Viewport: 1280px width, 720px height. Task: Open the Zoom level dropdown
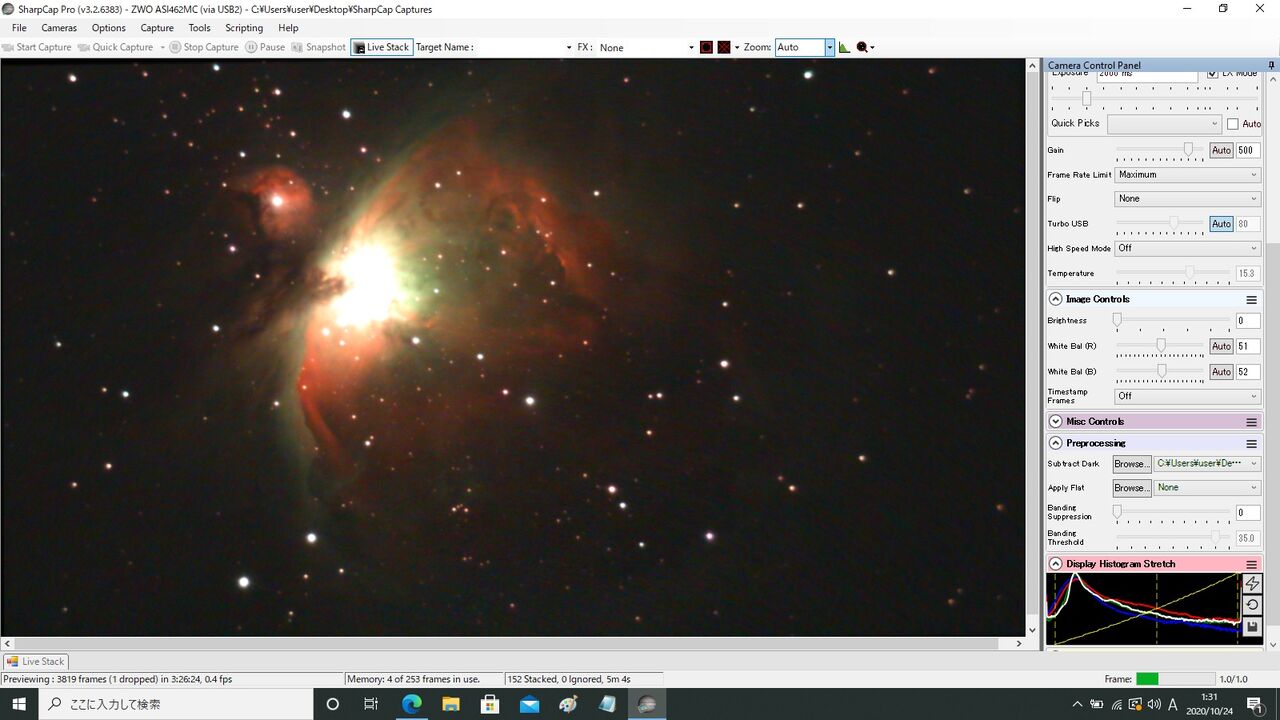tap(829, 47)
